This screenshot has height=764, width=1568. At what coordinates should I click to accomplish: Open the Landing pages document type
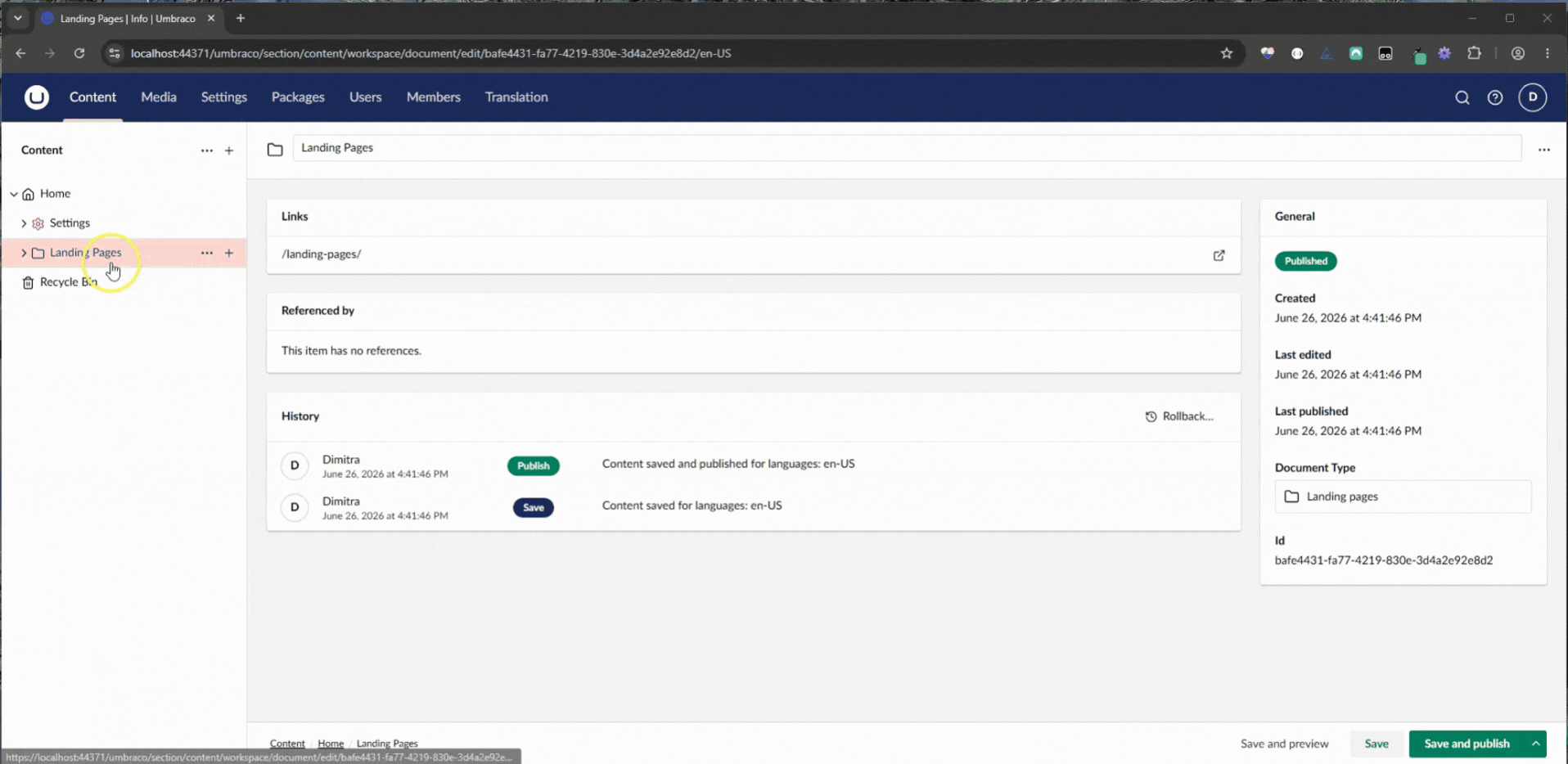click(x=1403, y=497)
